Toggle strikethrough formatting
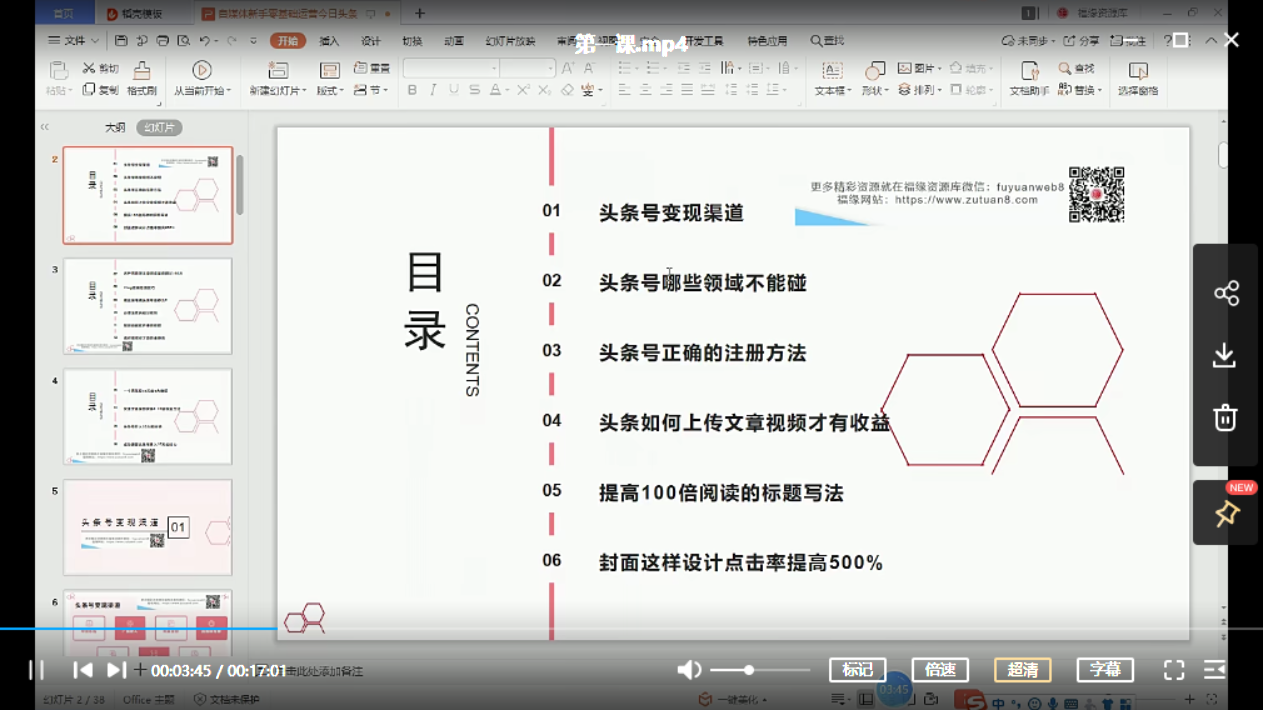The width and height of the screenshot is (1263, 710). 475,90
